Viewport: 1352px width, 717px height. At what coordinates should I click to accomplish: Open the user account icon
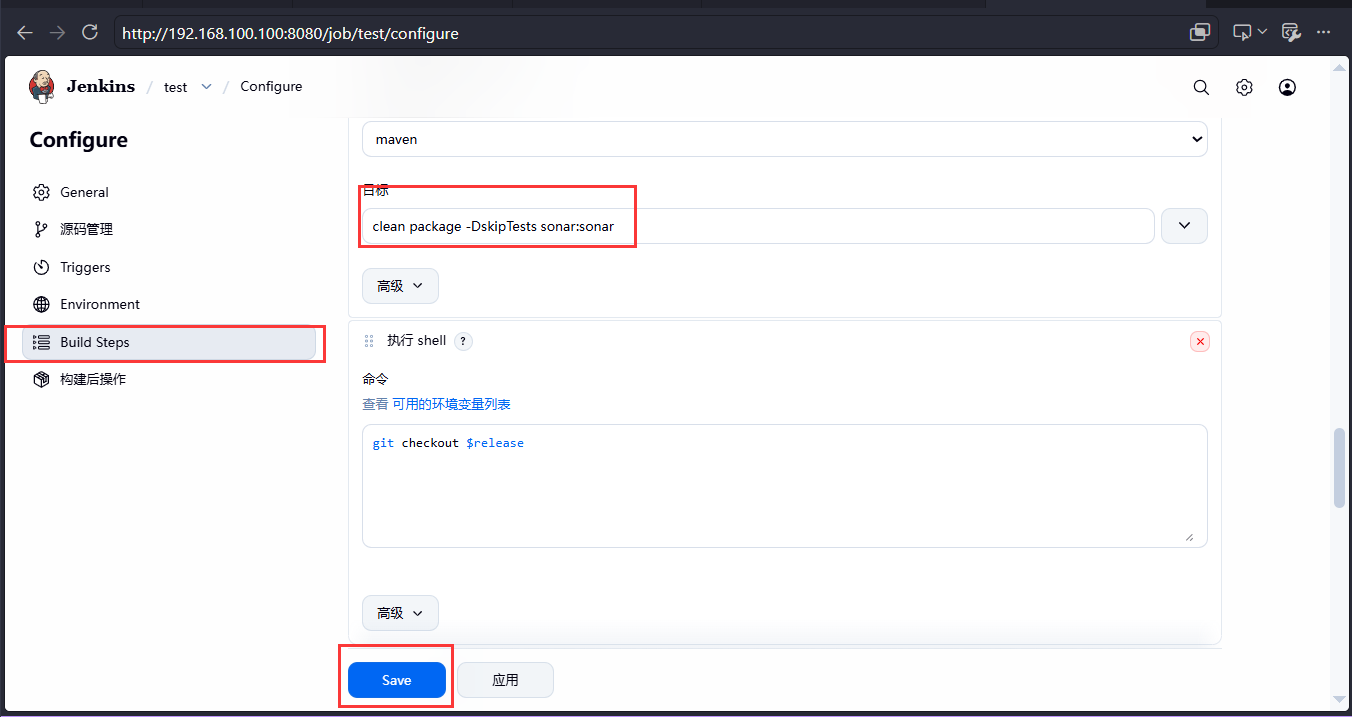click(1287, 87)
